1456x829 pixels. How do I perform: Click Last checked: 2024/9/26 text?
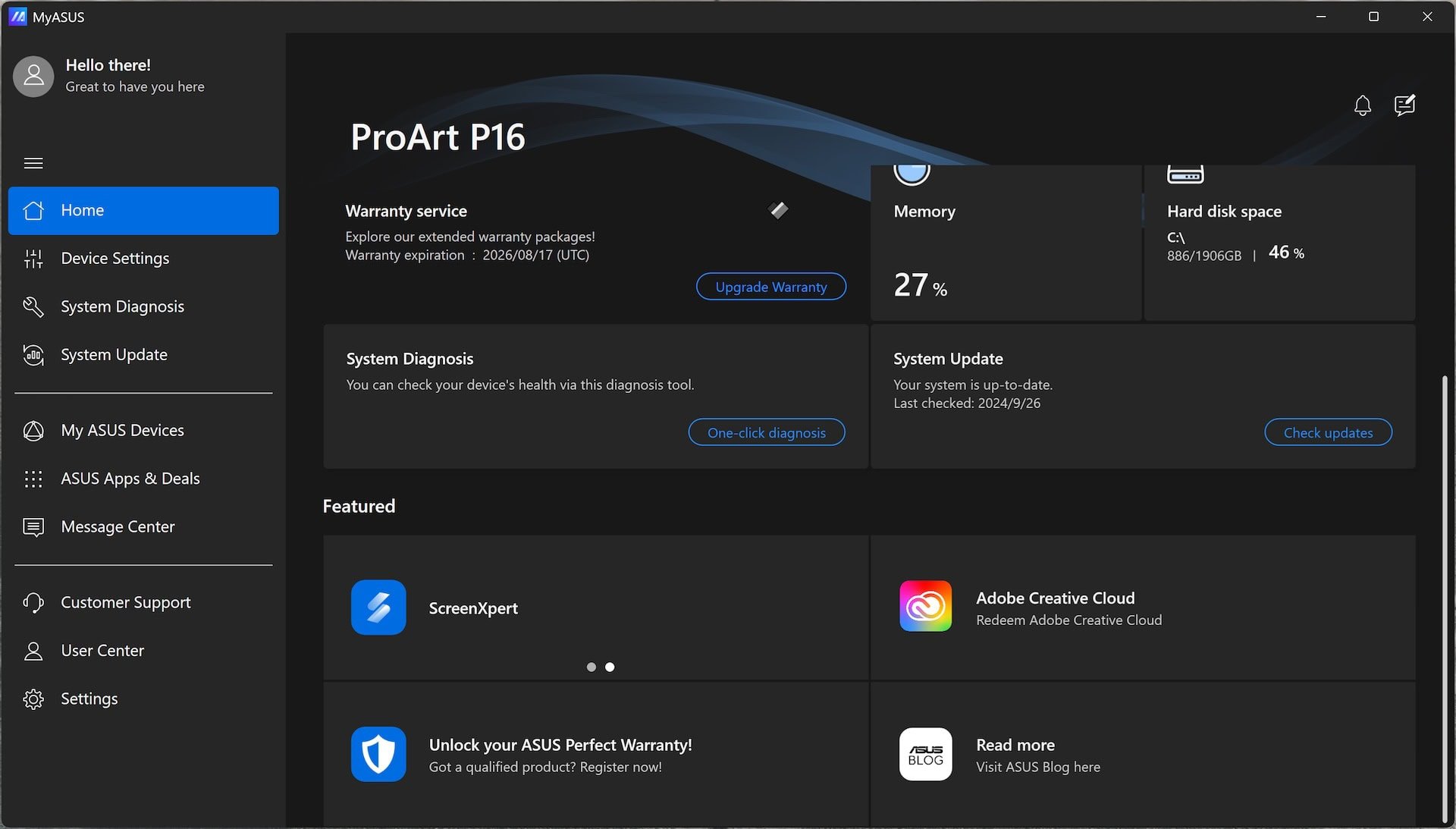(967, 404)
